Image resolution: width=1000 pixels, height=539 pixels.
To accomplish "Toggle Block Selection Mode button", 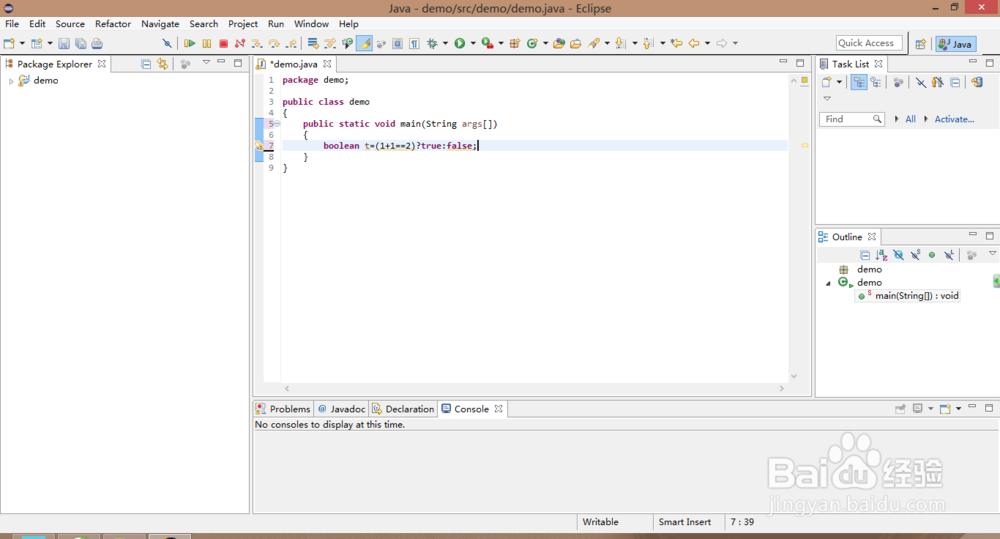I will [397, 43].
